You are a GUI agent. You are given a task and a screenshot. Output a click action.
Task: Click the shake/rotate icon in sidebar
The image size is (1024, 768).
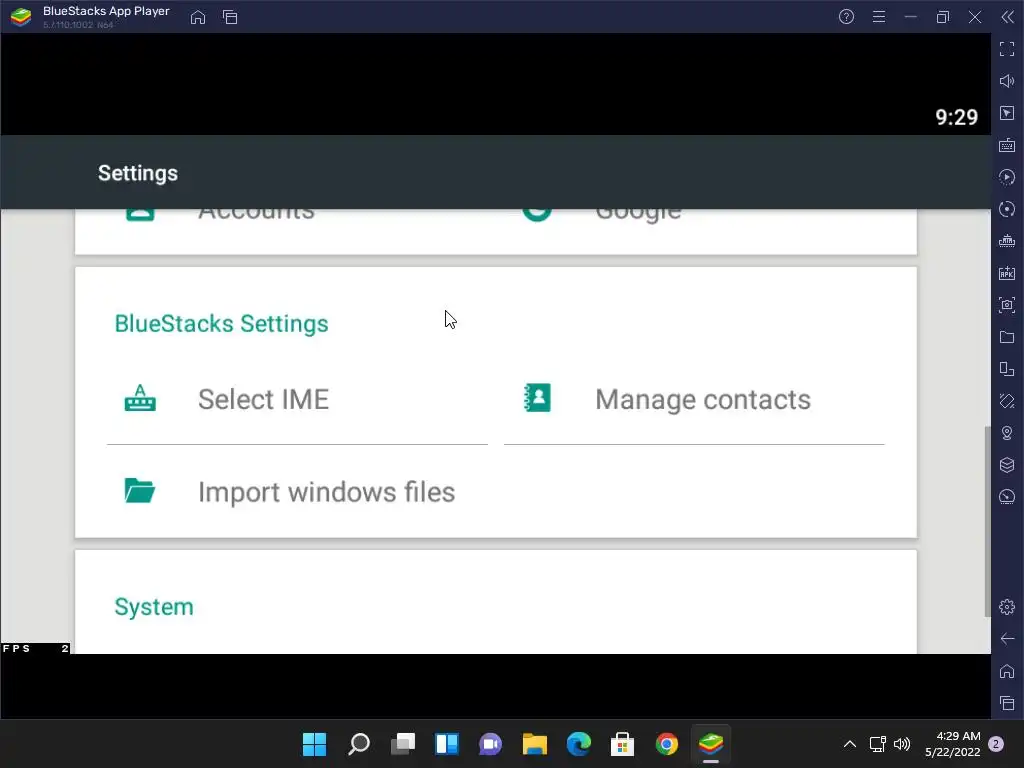[1007, 401]
